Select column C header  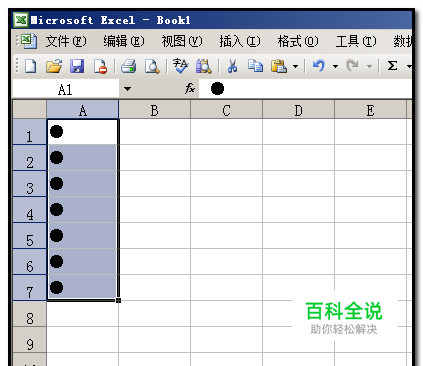click(x=226, y=110)
